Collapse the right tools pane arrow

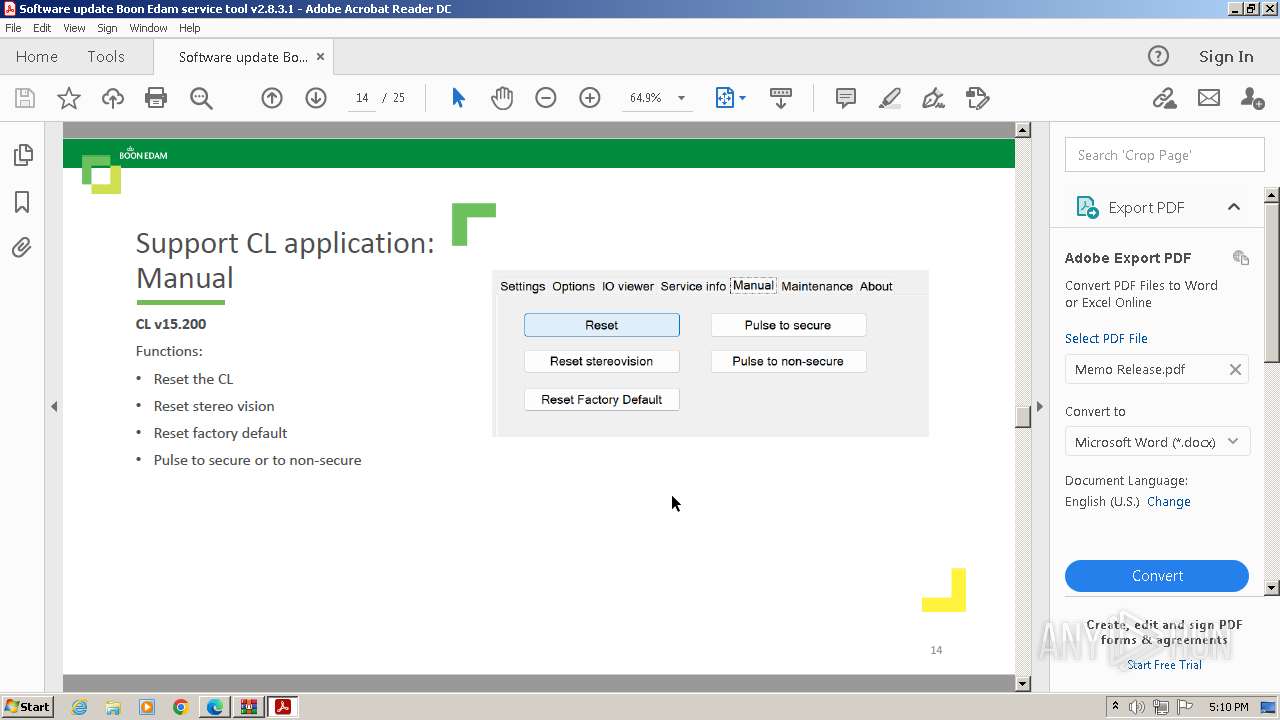pos(1039,407)
